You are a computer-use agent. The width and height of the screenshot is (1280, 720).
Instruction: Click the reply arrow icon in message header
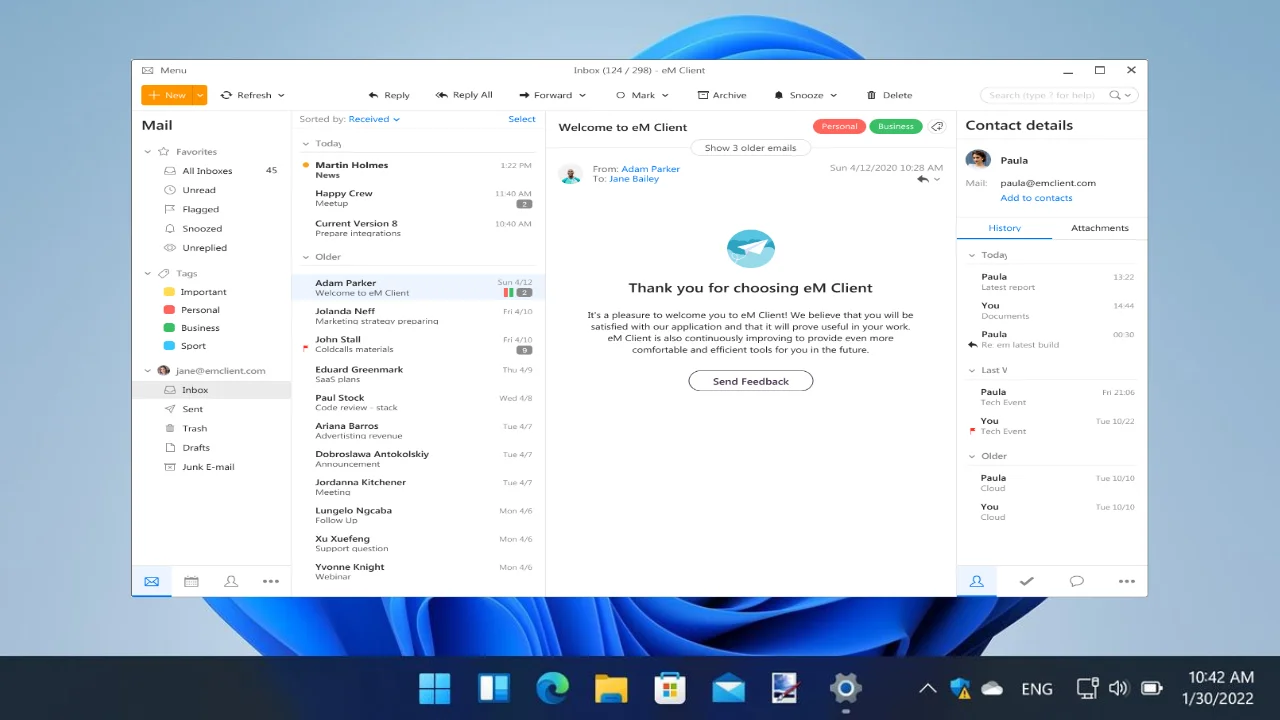pyautogui.click(x=923, y=179)
